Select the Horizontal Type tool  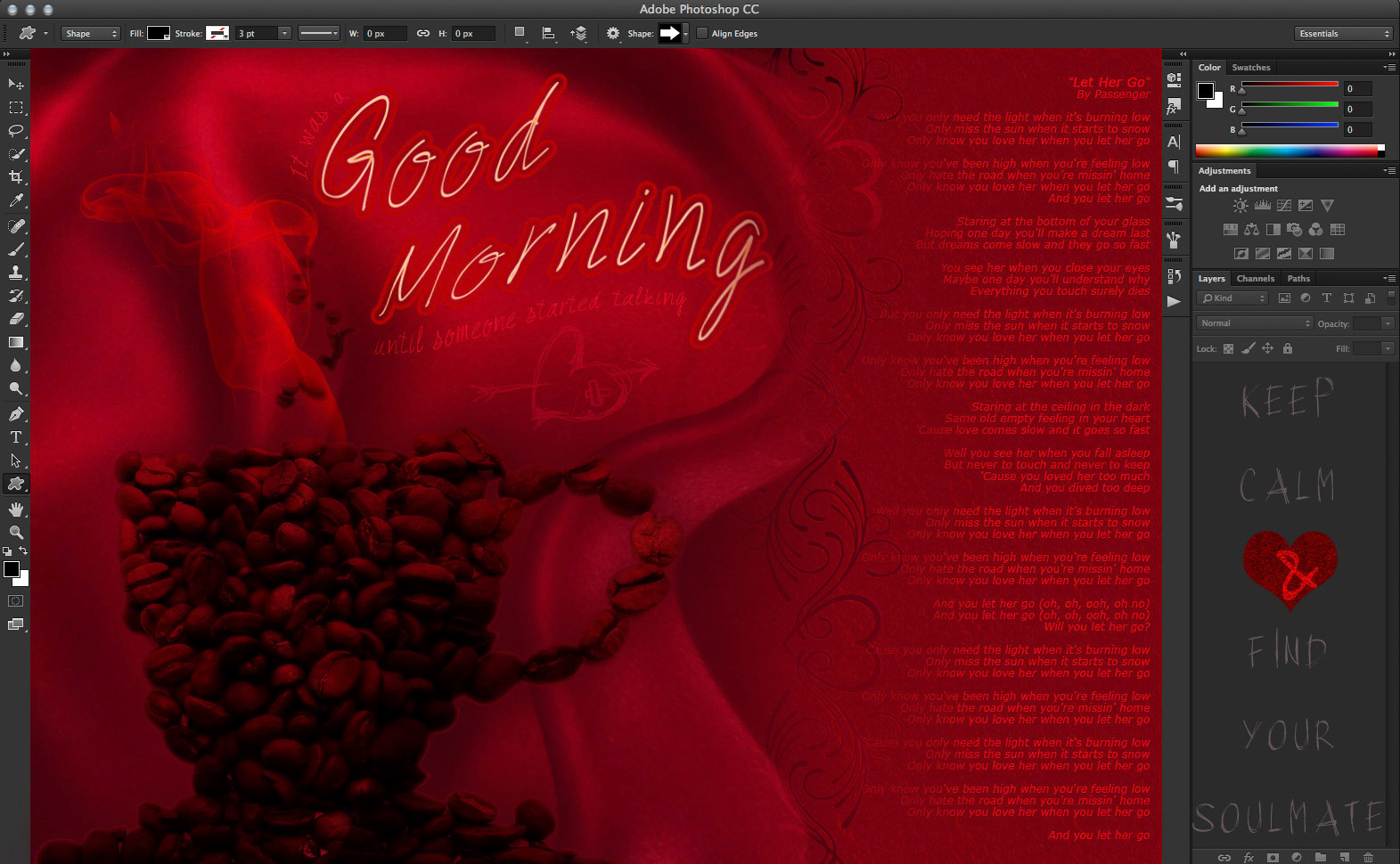tap(16, 437)
